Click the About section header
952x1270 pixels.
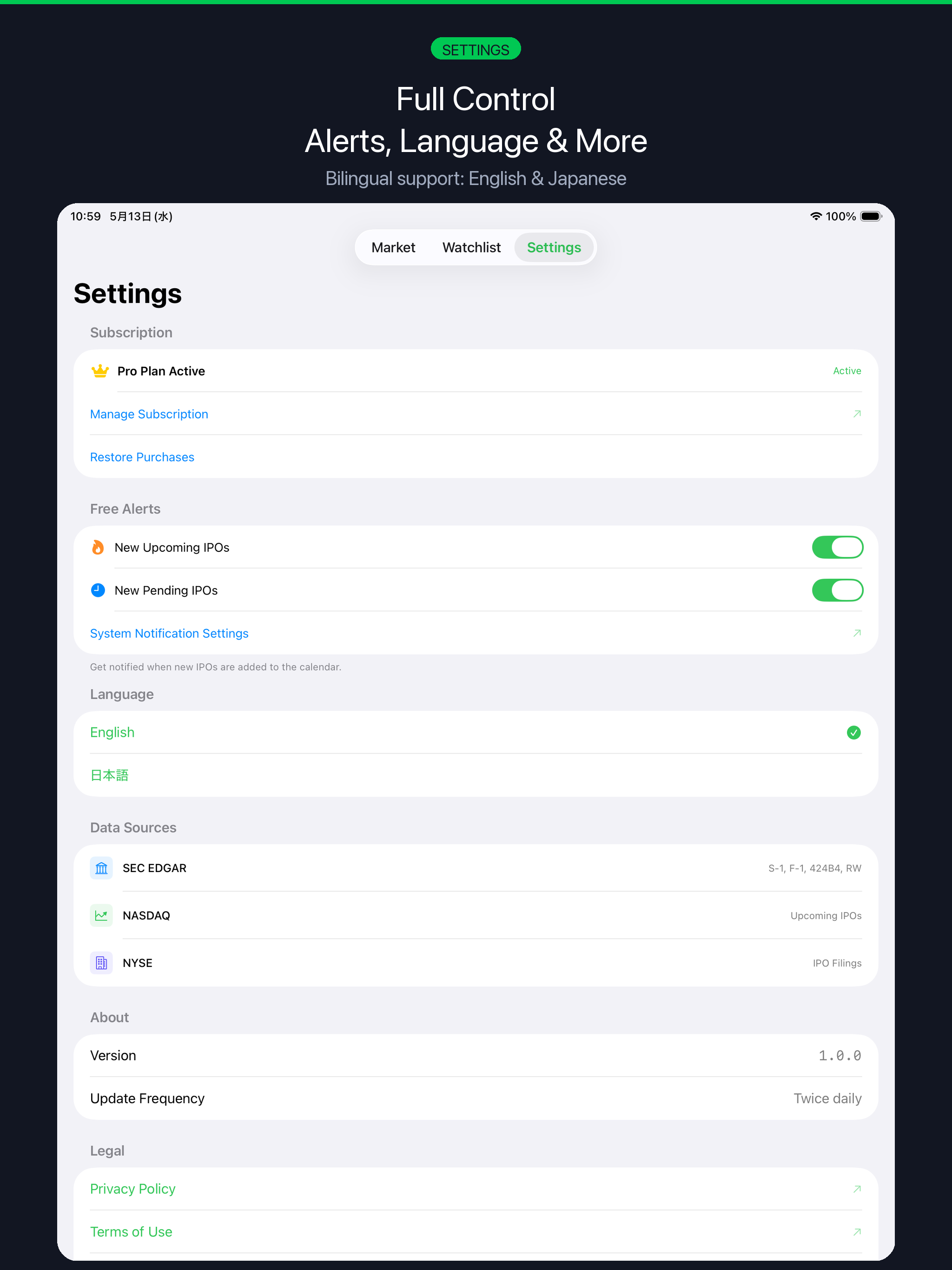click(x=109, y=1018)
